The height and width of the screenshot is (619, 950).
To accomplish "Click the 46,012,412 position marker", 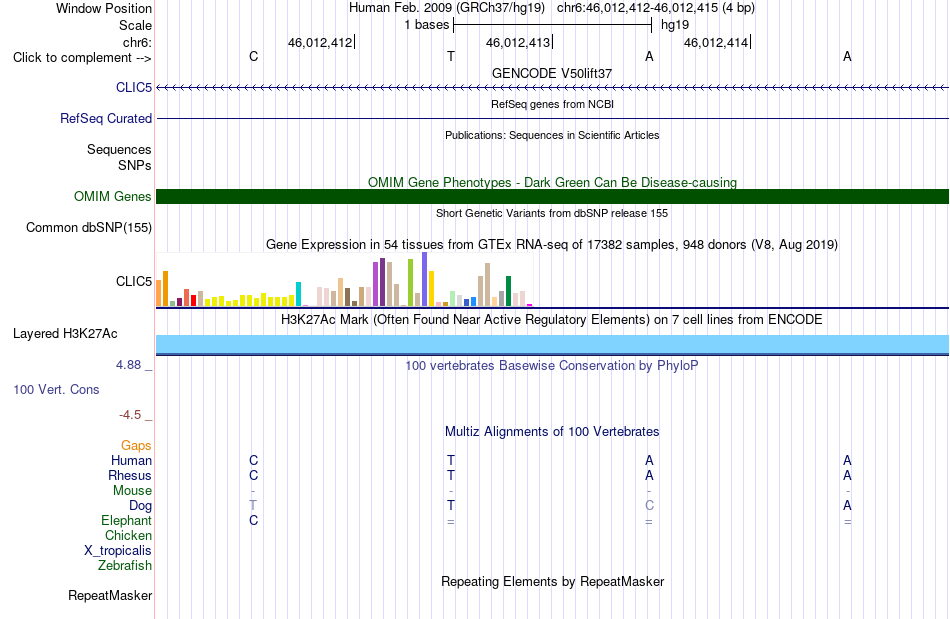I will [x=321, y=42].
